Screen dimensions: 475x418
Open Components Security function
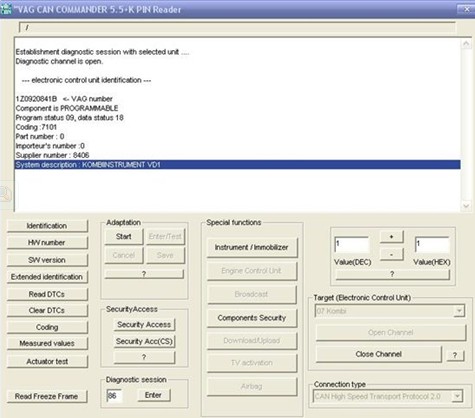click(x=252, y=318)
